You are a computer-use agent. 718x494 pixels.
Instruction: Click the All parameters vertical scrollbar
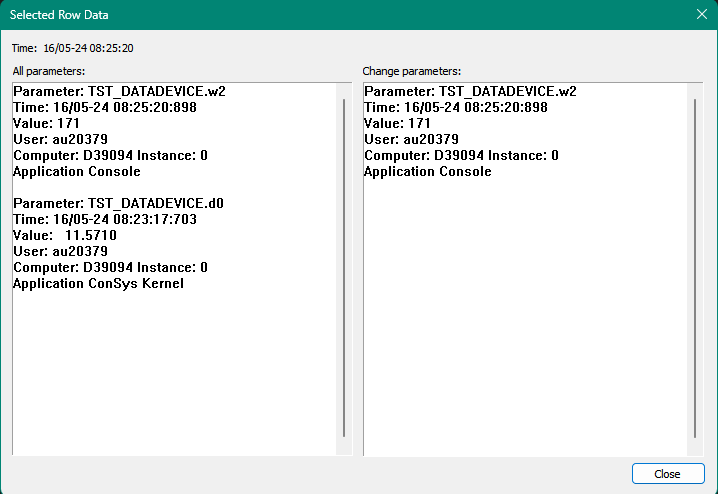(344, 267)
